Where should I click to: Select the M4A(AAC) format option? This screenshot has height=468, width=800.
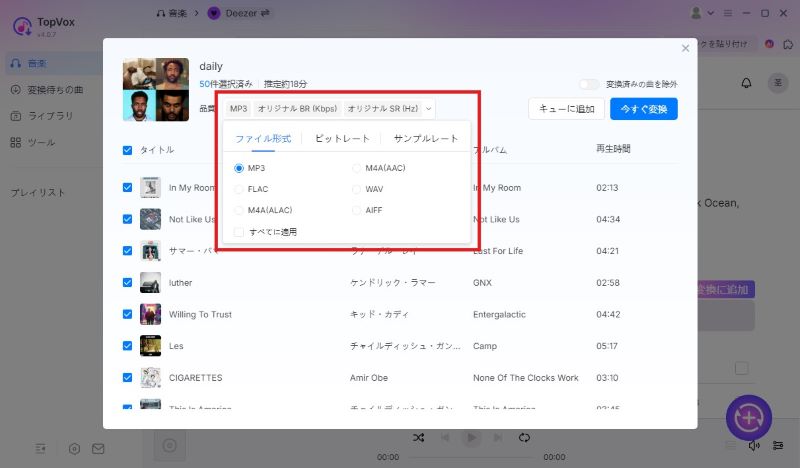coord(357,168)
